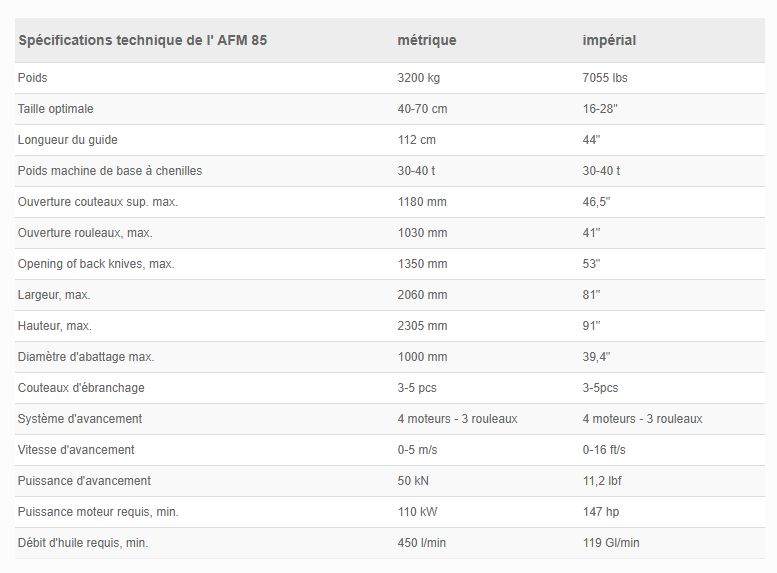
Task: Select 'Longueur du guide' label
Action: pos(68,140)
